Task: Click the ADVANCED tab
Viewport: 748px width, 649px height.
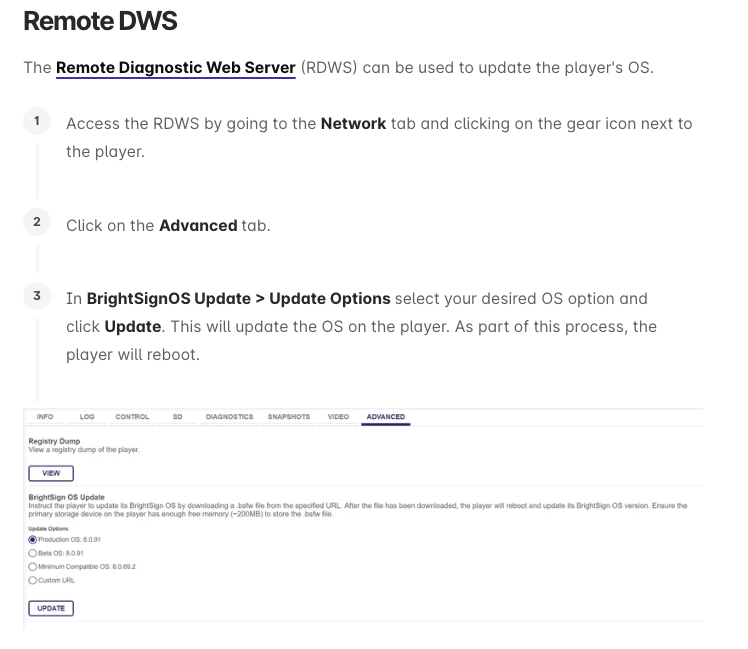Action: coord(385,417)
